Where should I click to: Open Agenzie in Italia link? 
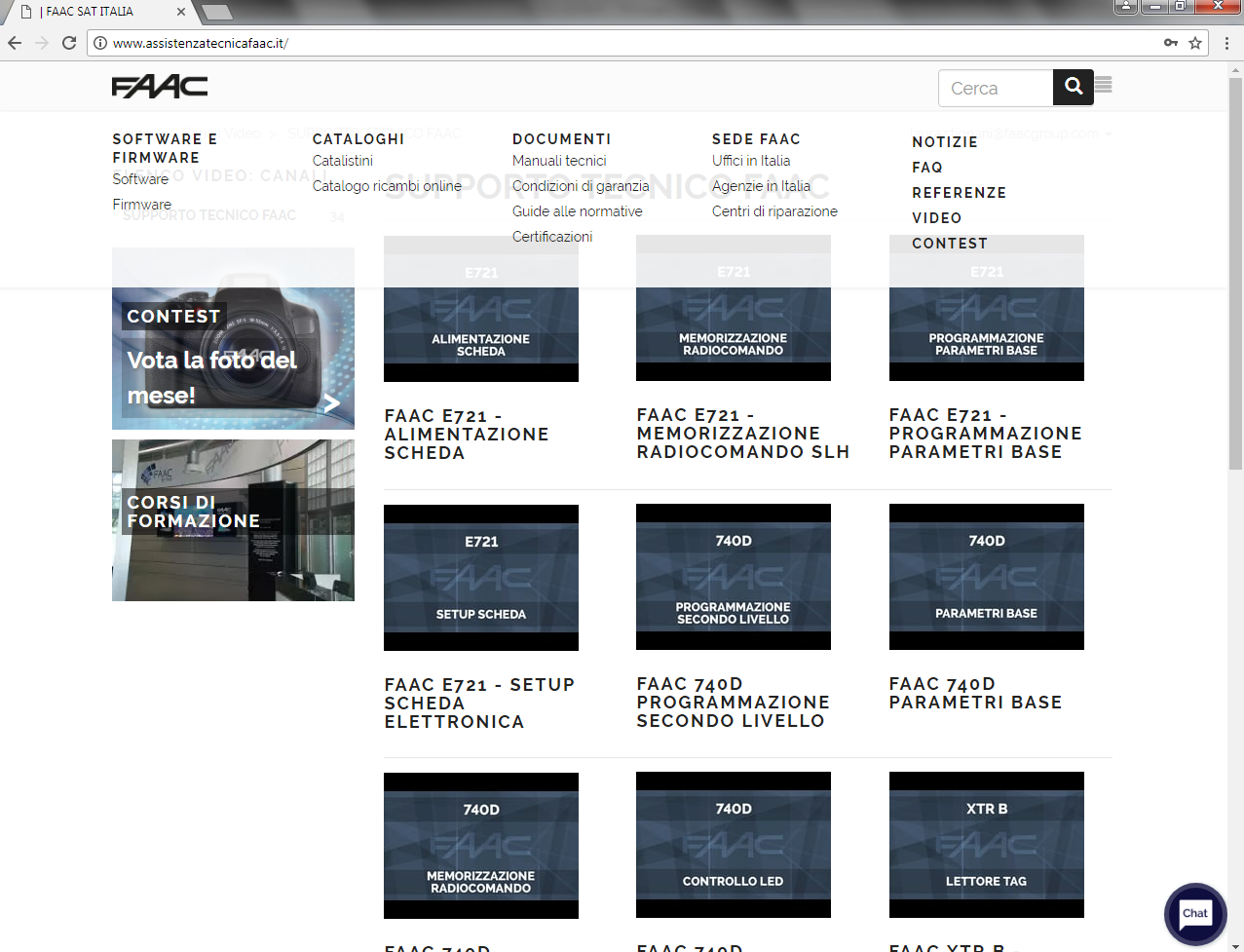coord(761,186)
